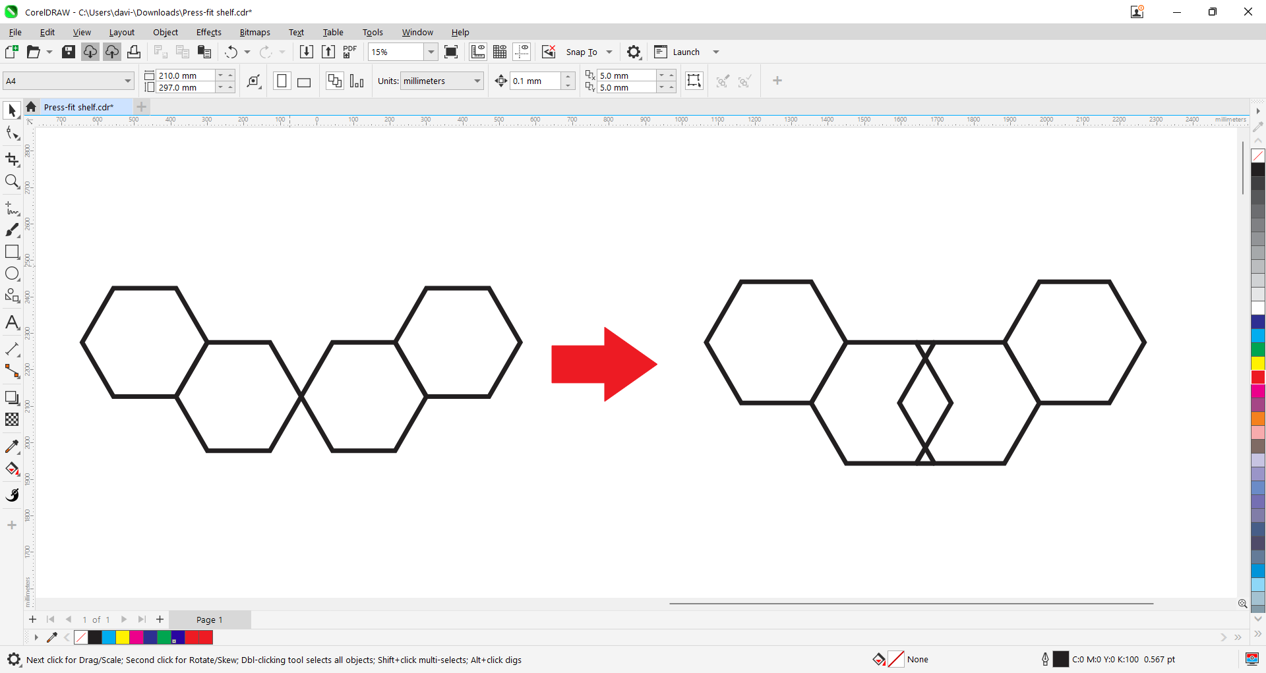Expand color palette with bottom chevrons
This screenshot has width=1266, height=673.
(1258, 633)
